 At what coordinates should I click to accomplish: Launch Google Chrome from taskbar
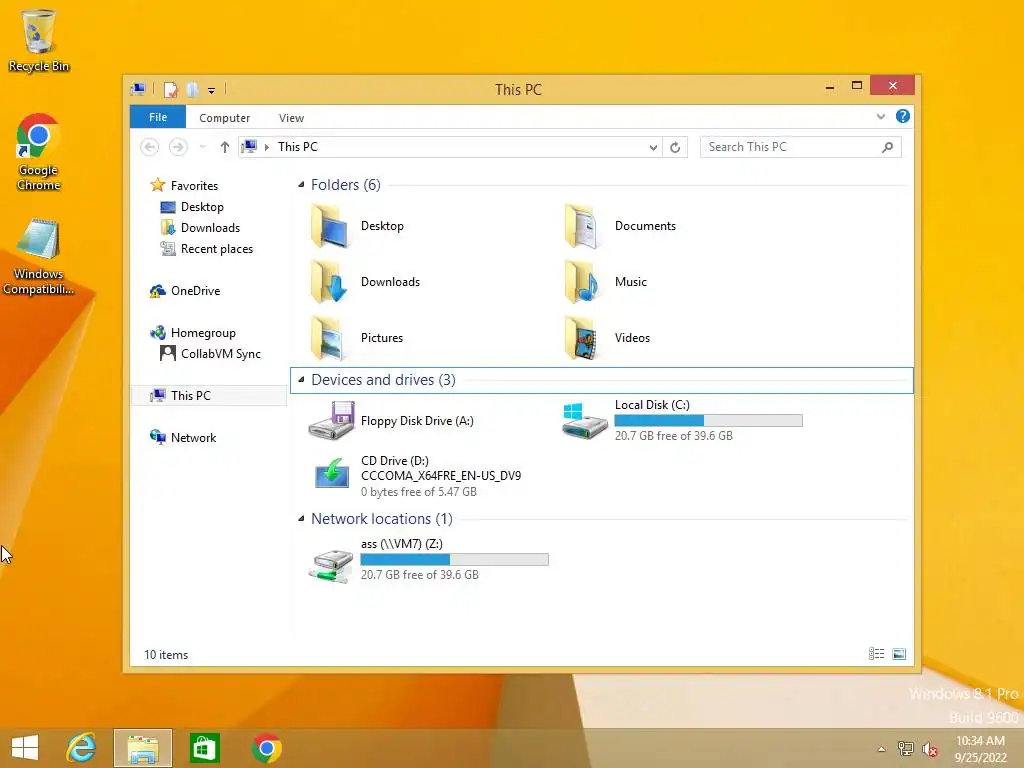tap(266, 748)
